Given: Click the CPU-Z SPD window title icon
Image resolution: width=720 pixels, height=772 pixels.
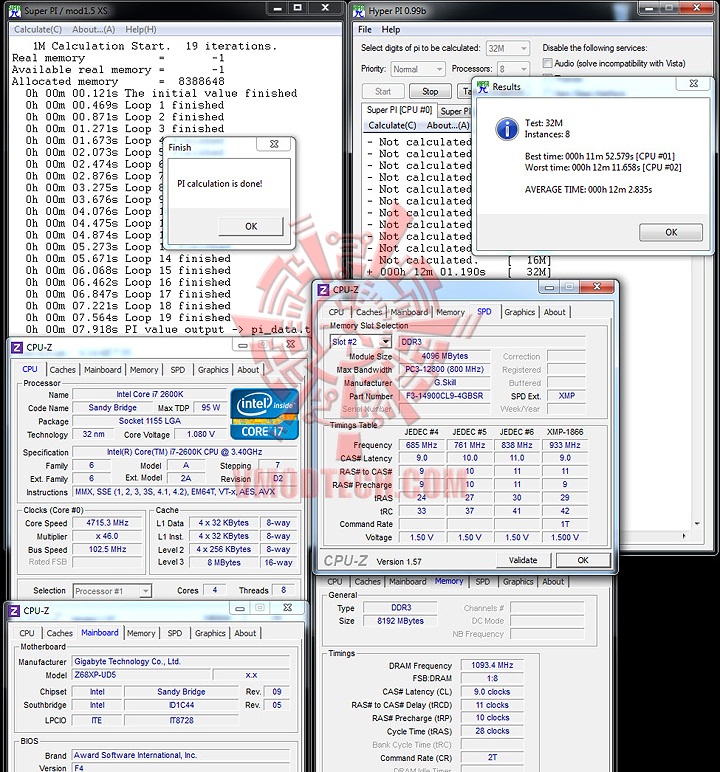Looking at the screenshot, I should coord(323,290).
